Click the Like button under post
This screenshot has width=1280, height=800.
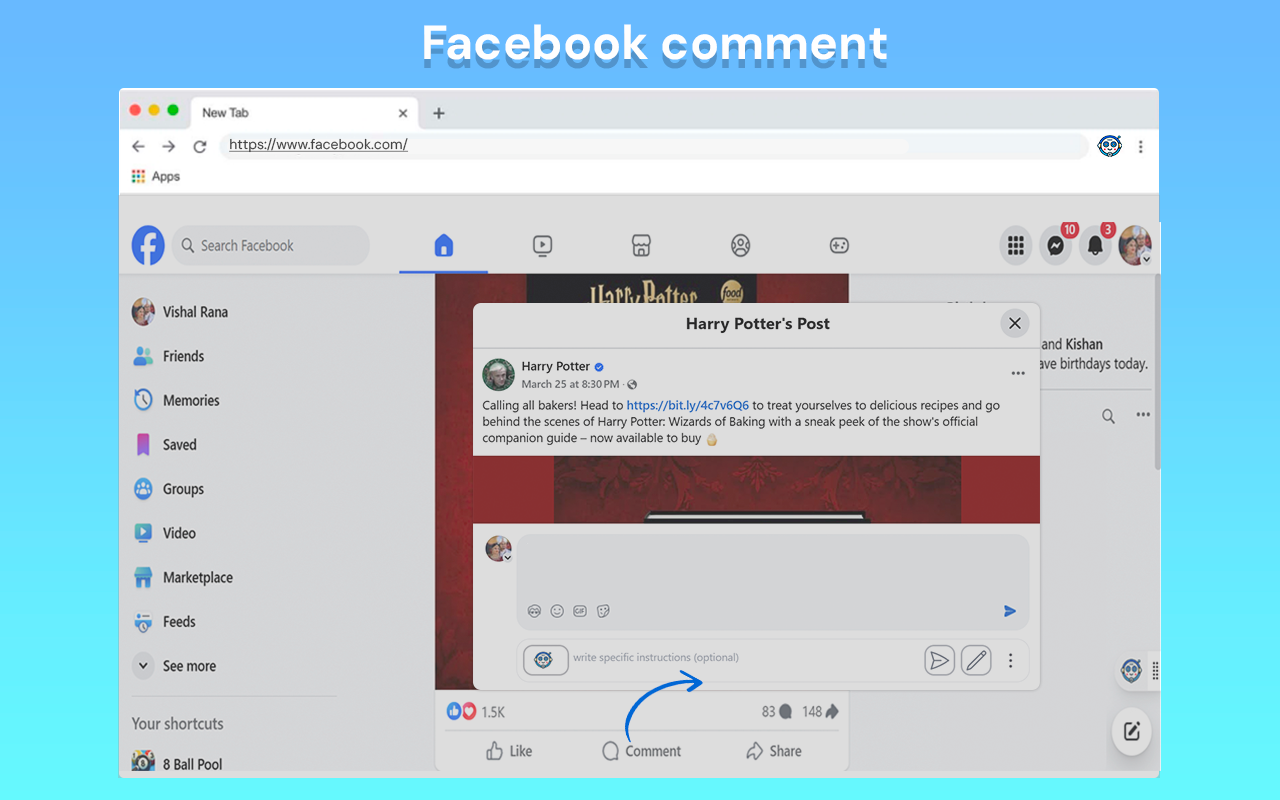coord(509,751)
